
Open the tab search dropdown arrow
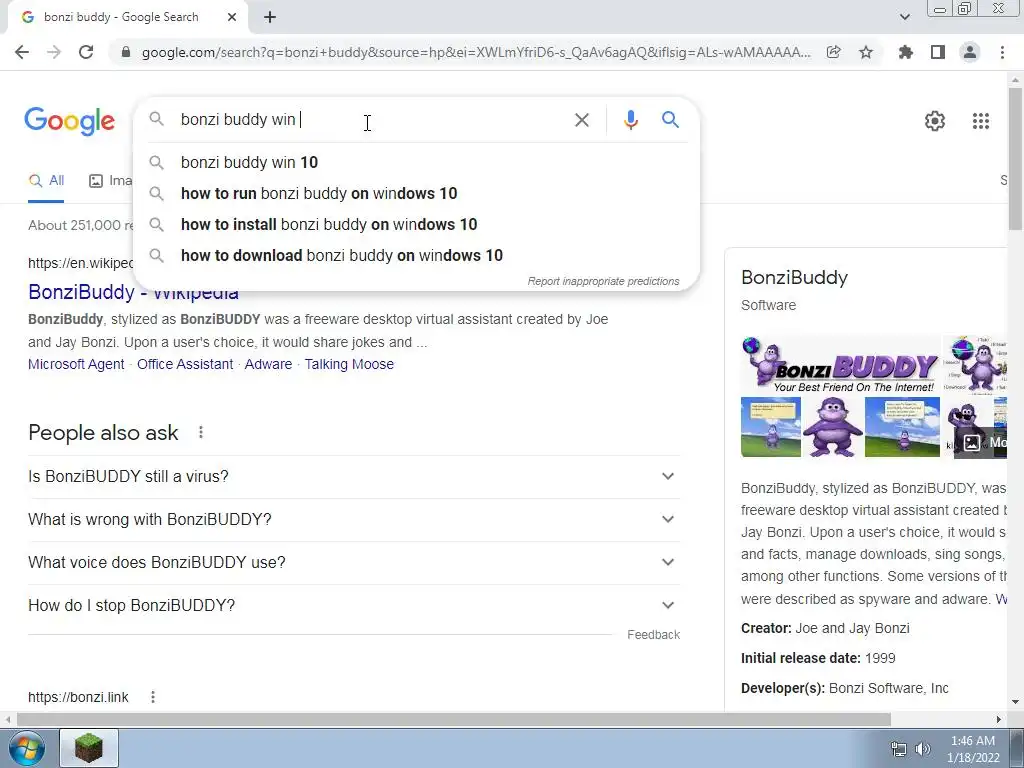(x=904, y=18)
